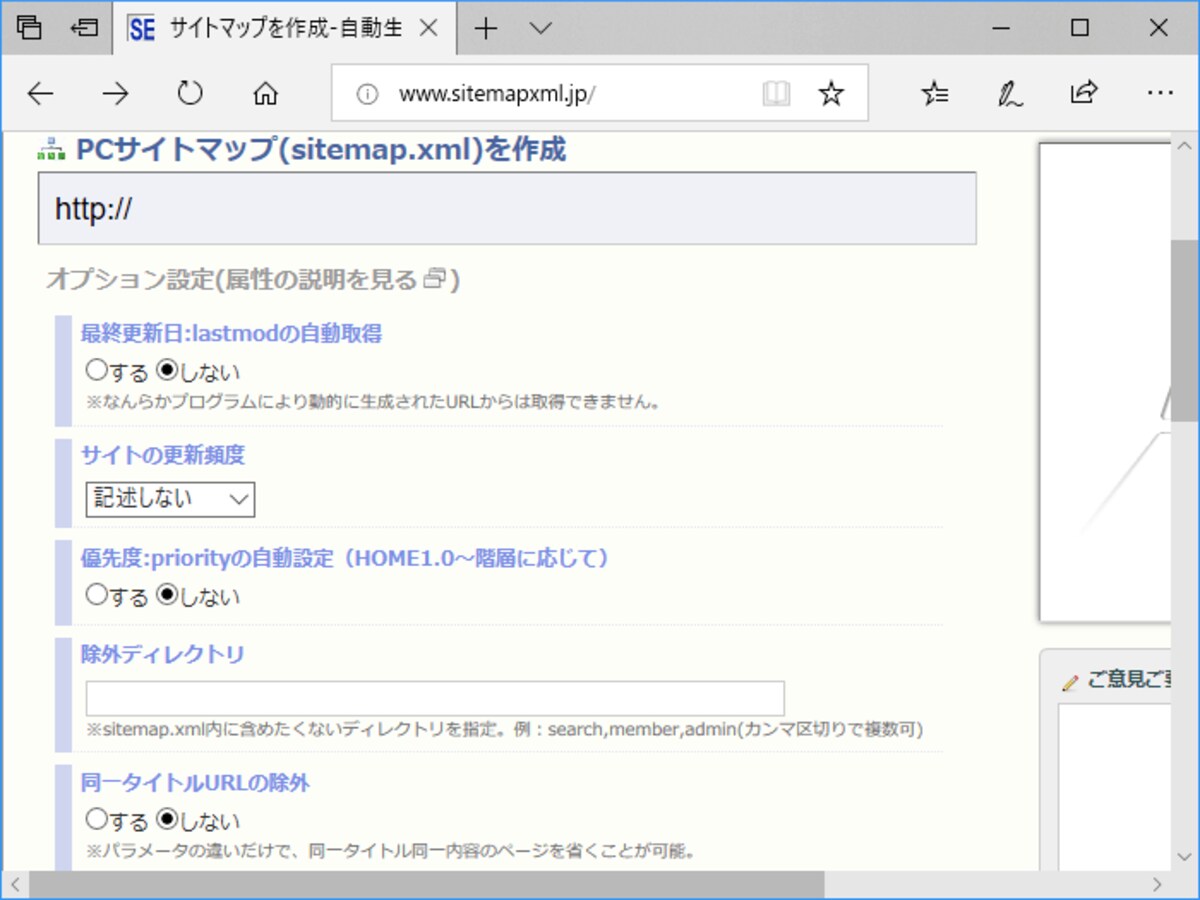
Task: Select する for lastmodの自動取得
Action: (x=96, y=370)
